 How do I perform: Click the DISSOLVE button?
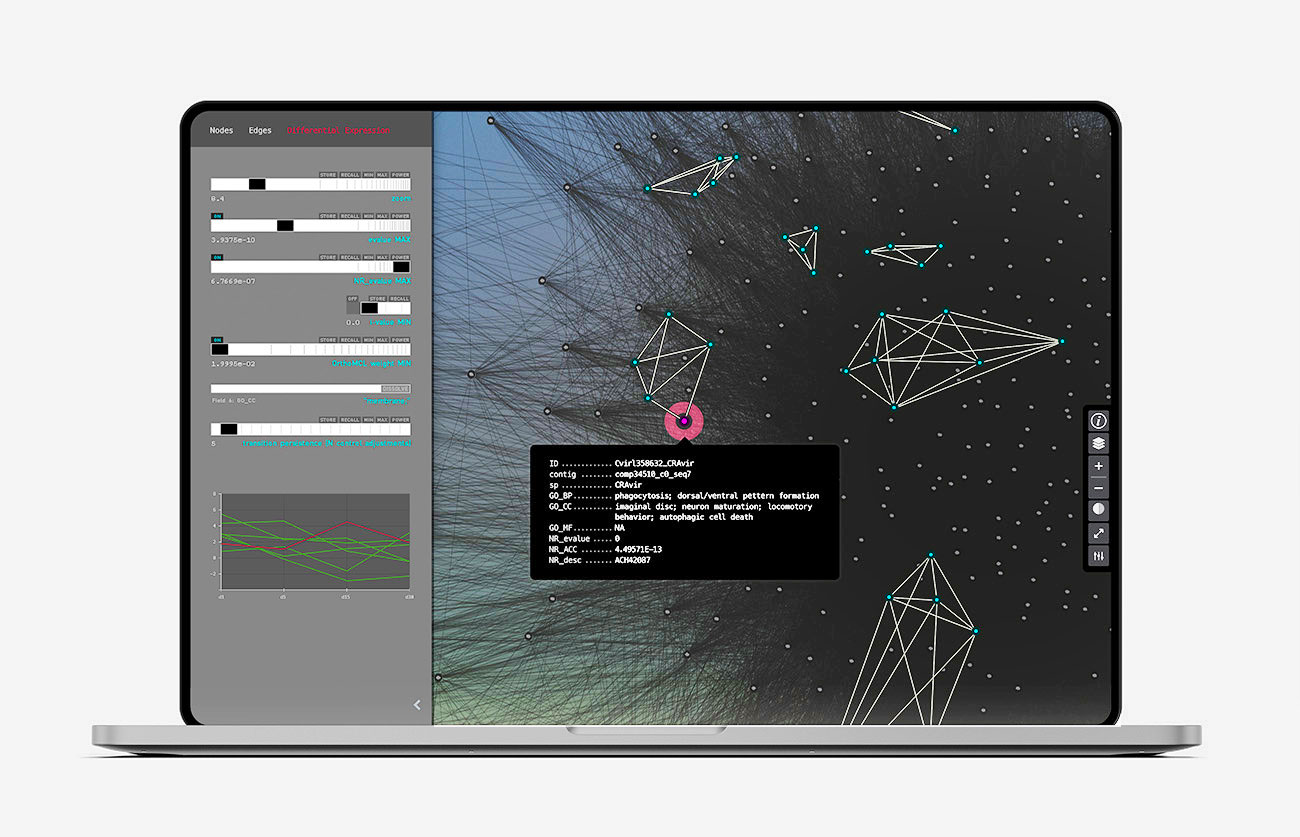click(395, 388)
